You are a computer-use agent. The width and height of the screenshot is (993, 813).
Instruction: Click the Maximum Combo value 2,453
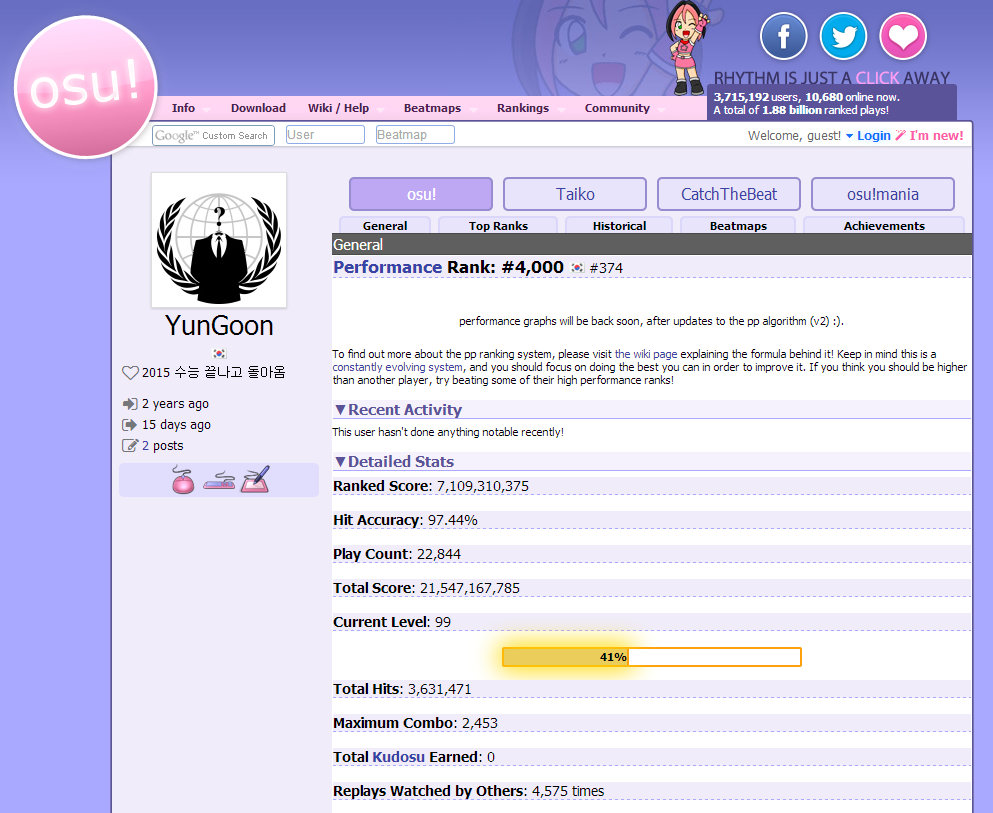coord(480,724)
